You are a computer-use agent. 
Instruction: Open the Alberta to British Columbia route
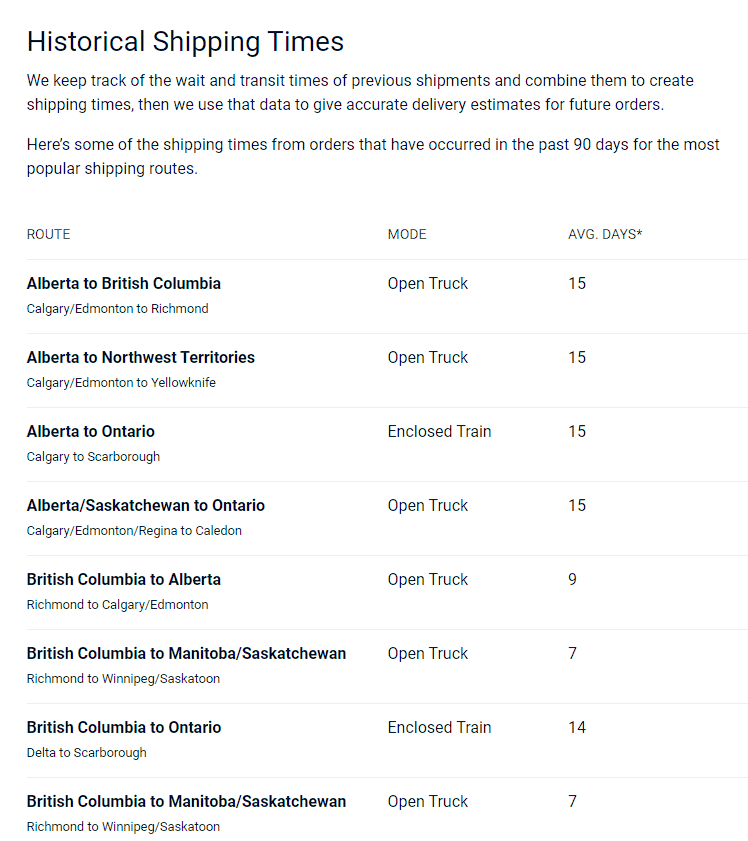[124, 283]
